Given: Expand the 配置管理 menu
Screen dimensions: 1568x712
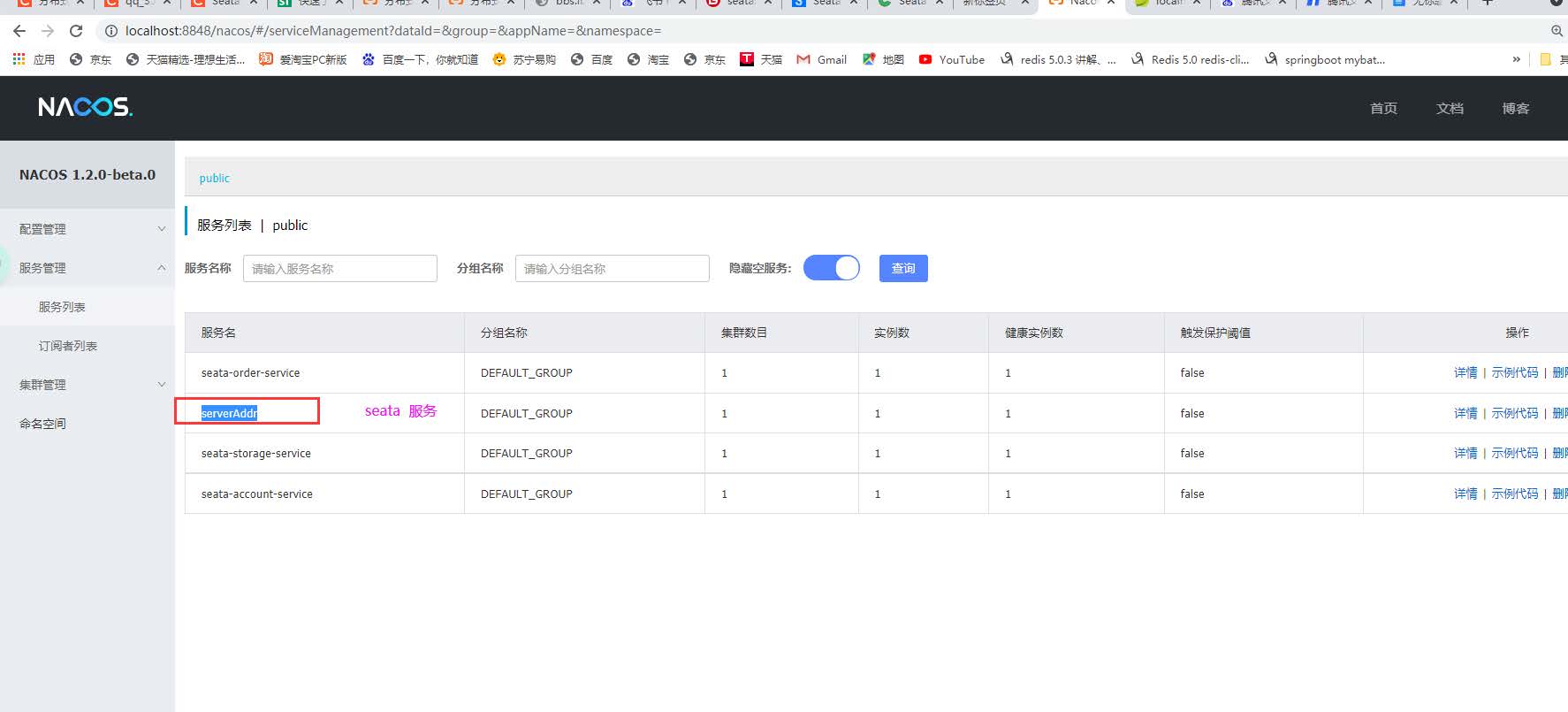Looking at the screenshot, I should [x=88, y=228].
